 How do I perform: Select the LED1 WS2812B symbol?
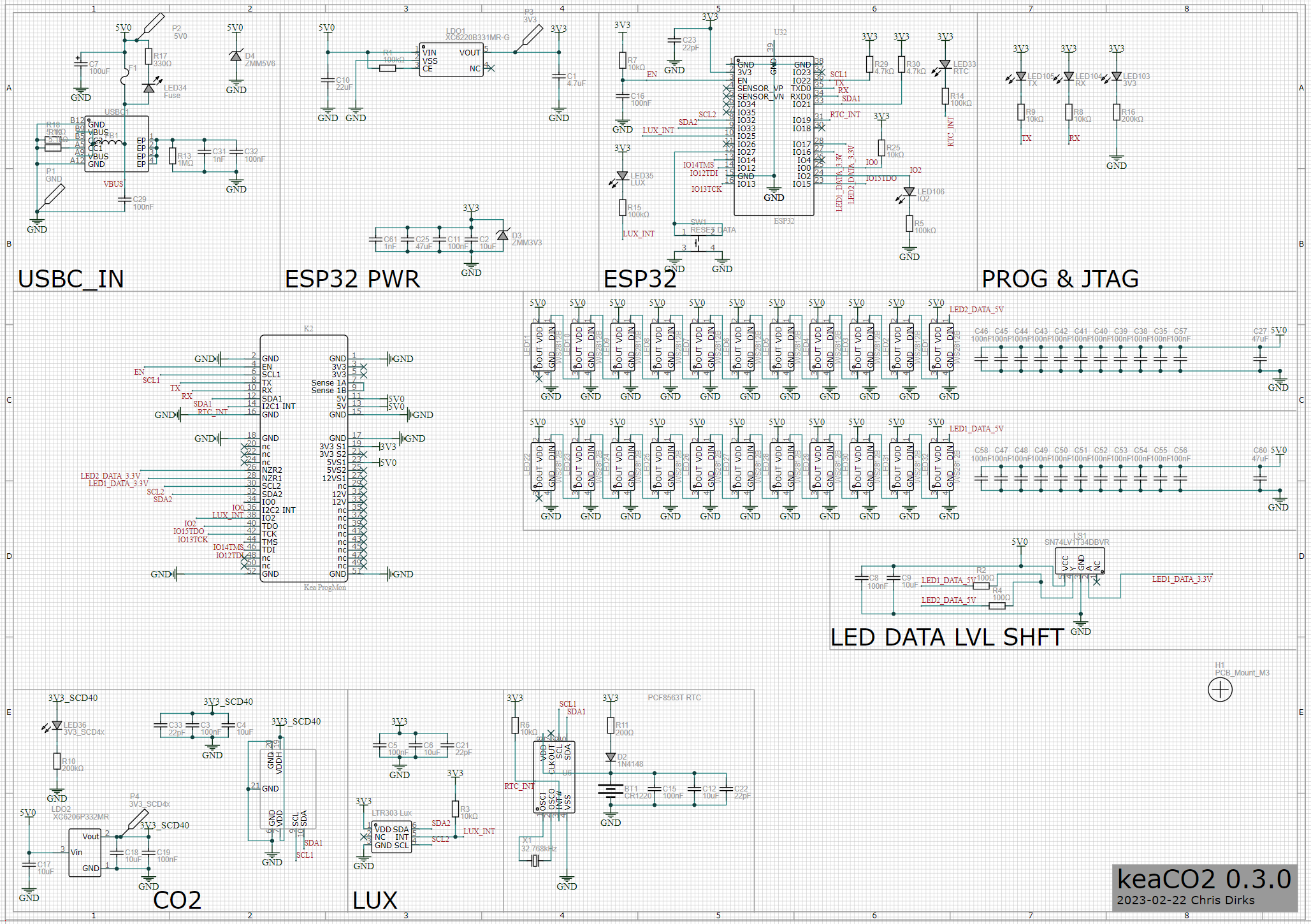(x=943, y=347)
